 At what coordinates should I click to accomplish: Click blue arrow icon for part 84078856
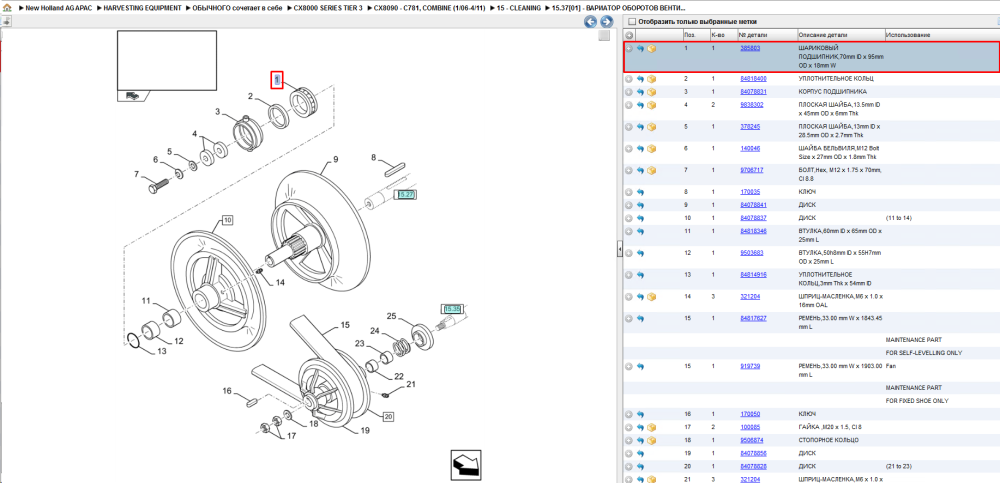coord(640,453)
